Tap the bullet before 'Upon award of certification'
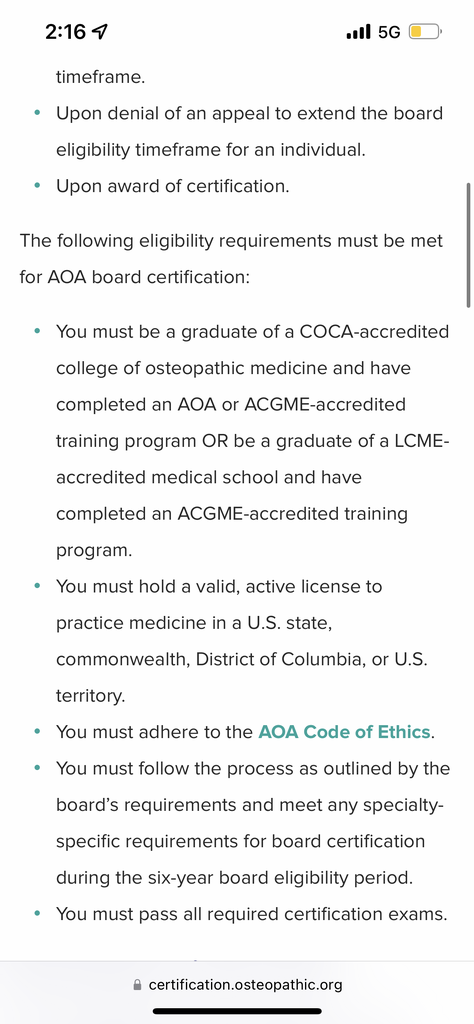The image size is (474, 1024). coord(39,187)
